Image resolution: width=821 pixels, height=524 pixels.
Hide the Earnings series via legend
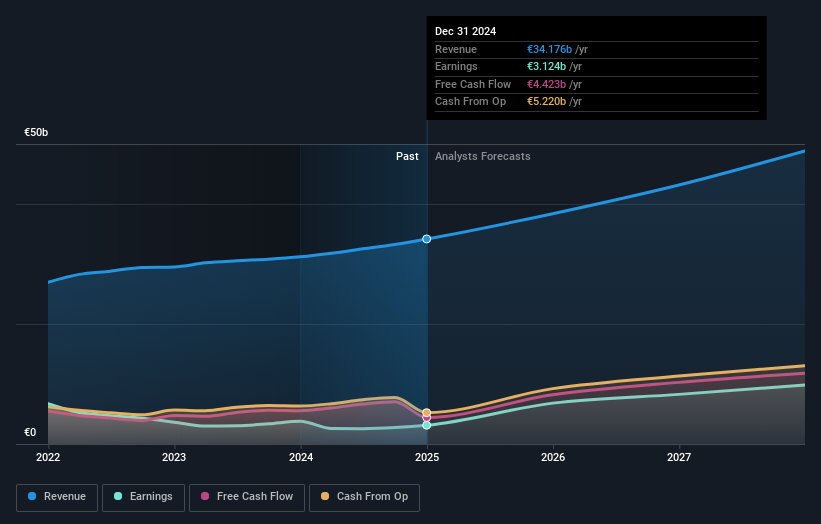tap(143, 497)
